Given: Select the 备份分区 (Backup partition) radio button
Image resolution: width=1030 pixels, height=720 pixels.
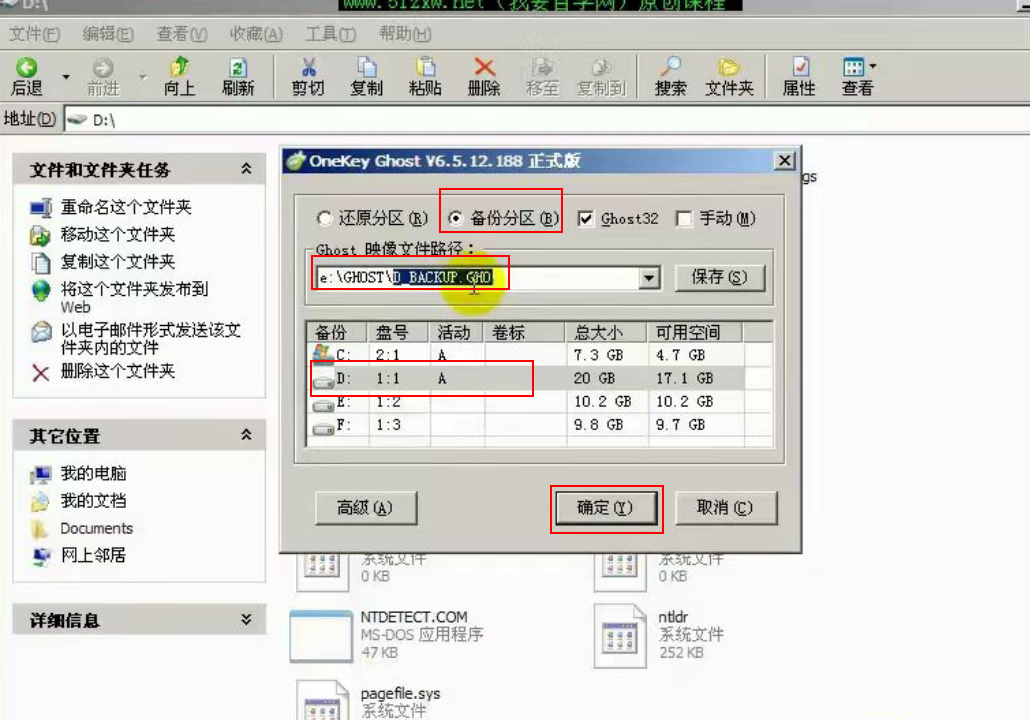Looking at the screenshot, I should tap(455, 218).
